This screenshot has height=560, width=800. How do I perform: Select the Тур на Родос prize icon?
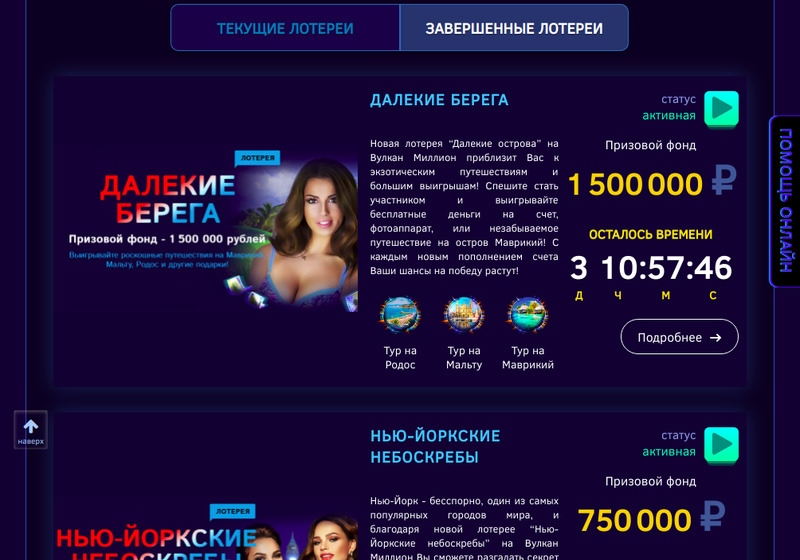pos(400,315)
